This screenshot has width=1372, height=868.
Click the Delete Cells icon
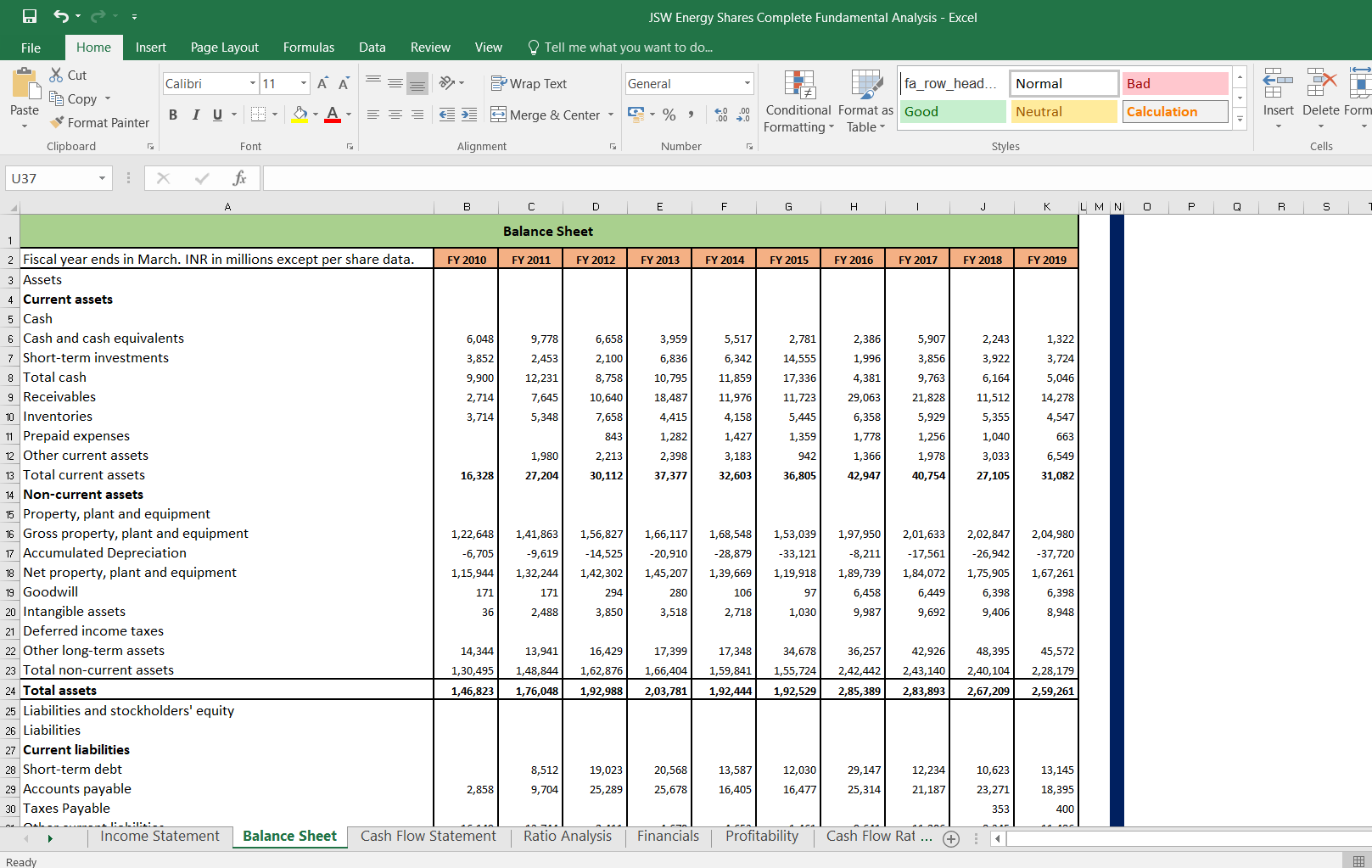1321,84
